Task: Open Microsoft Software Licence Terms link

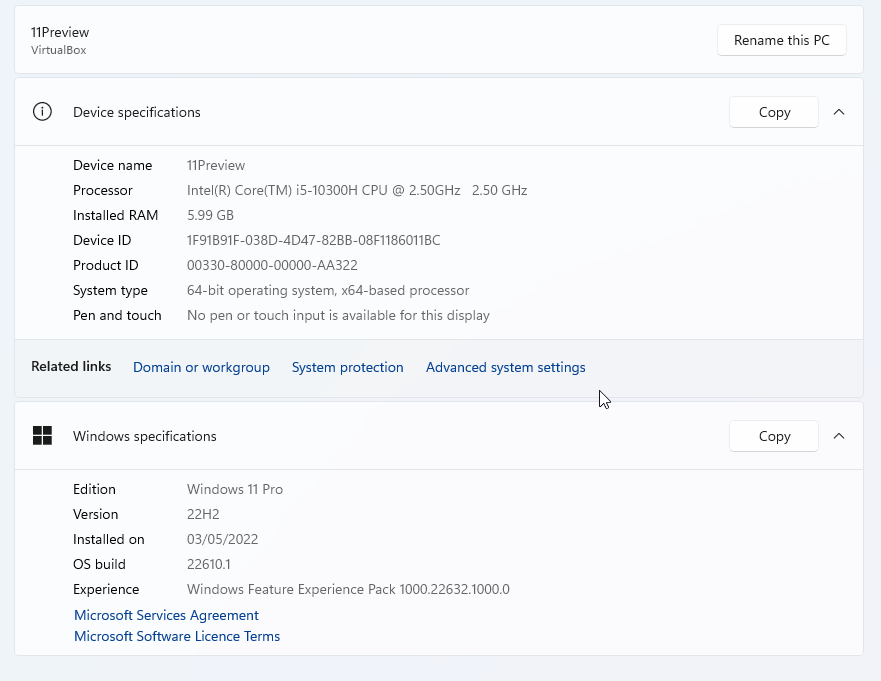Action: pyautogui.click(x=177, y=636)
